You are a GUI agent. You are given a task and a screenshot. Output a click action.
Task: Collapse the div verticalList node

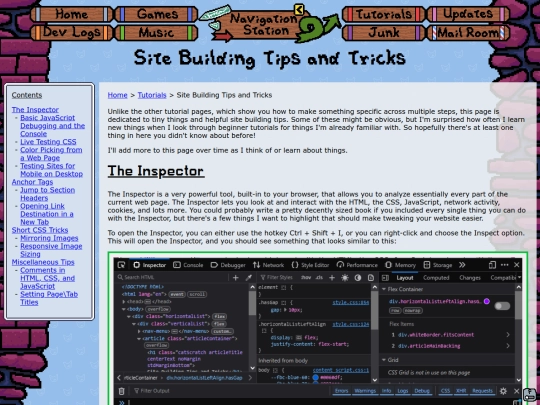[x=134, y=324]
